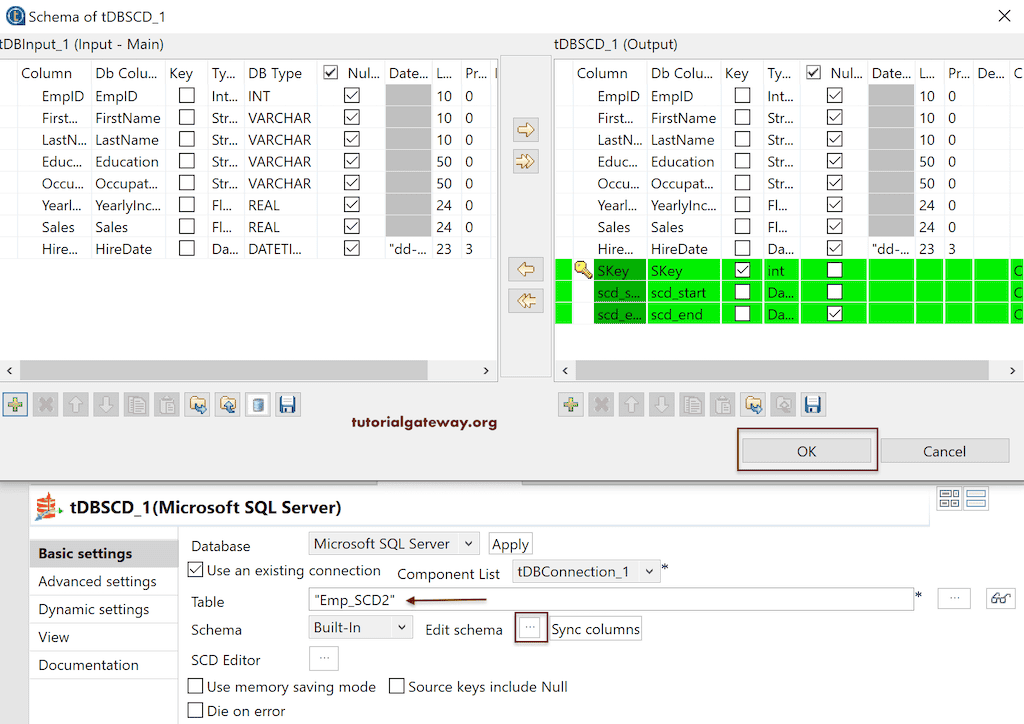Viewport: 1024px width, 724px height.
Task: Add a new column to the output schema
Action: tap(572, 404)
